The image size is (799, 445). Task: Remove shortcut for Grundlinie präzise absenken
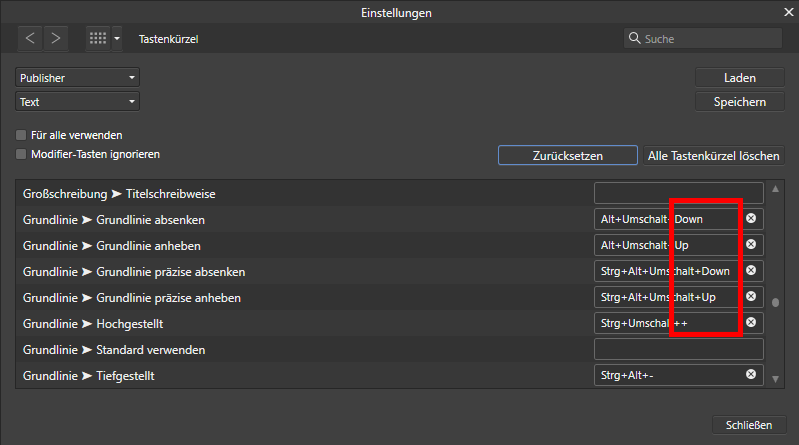pyautogui.click(x=751, y=271)
